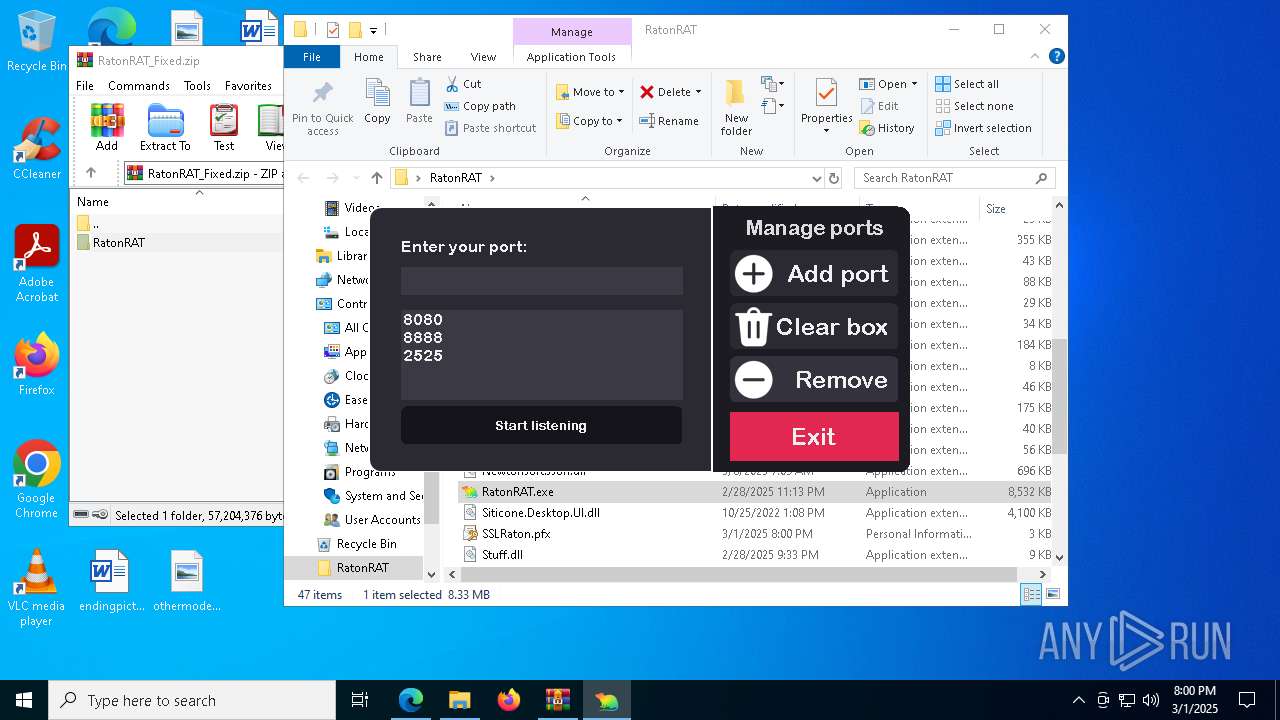
Task: Switch to the Share ribbon tab
Action: (x=427, y=57)
